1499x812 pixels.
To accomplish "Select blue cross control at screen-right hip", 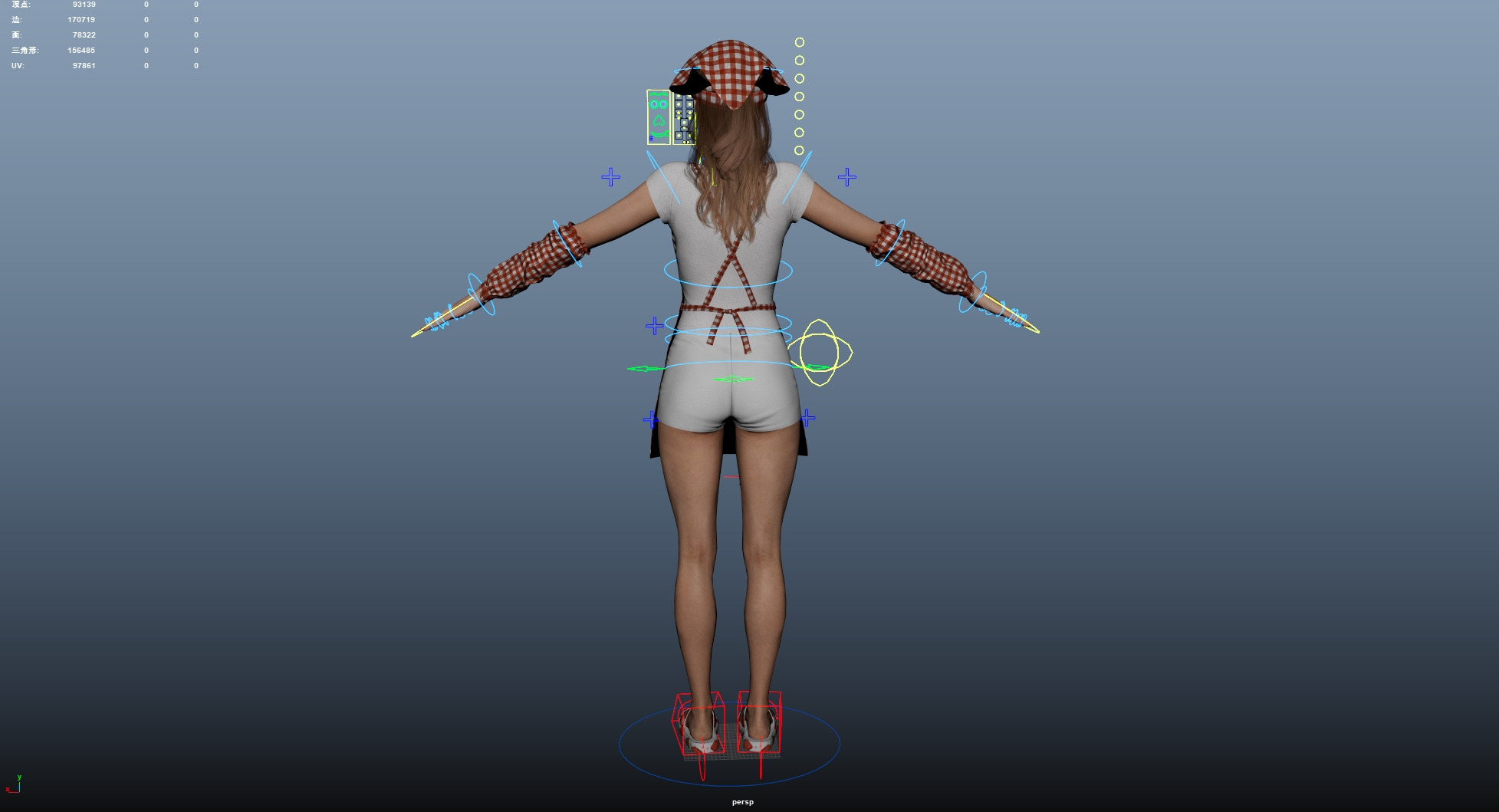I will (x=807, y=418).
